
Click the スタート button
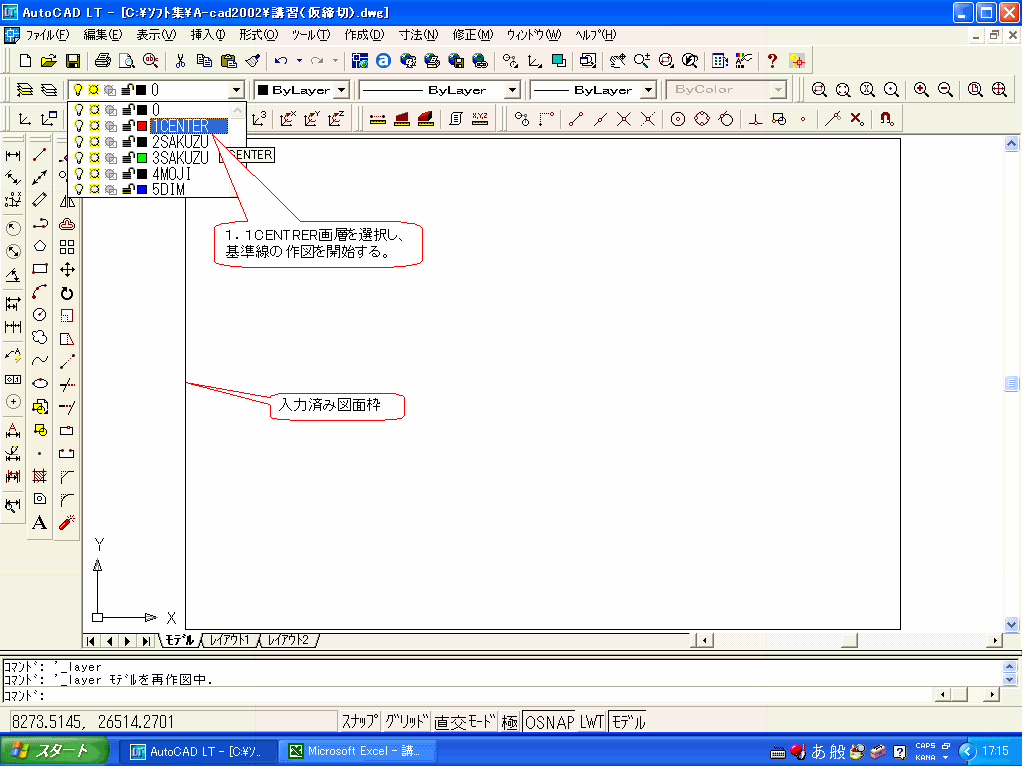pos(53,751)
